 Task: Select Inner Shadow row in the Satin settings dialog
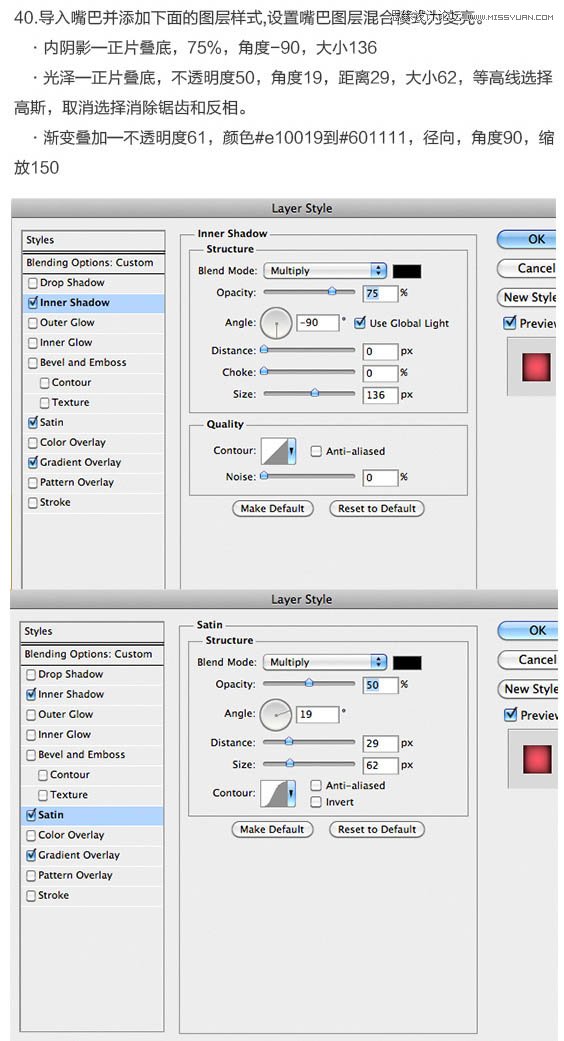[92, 694]
